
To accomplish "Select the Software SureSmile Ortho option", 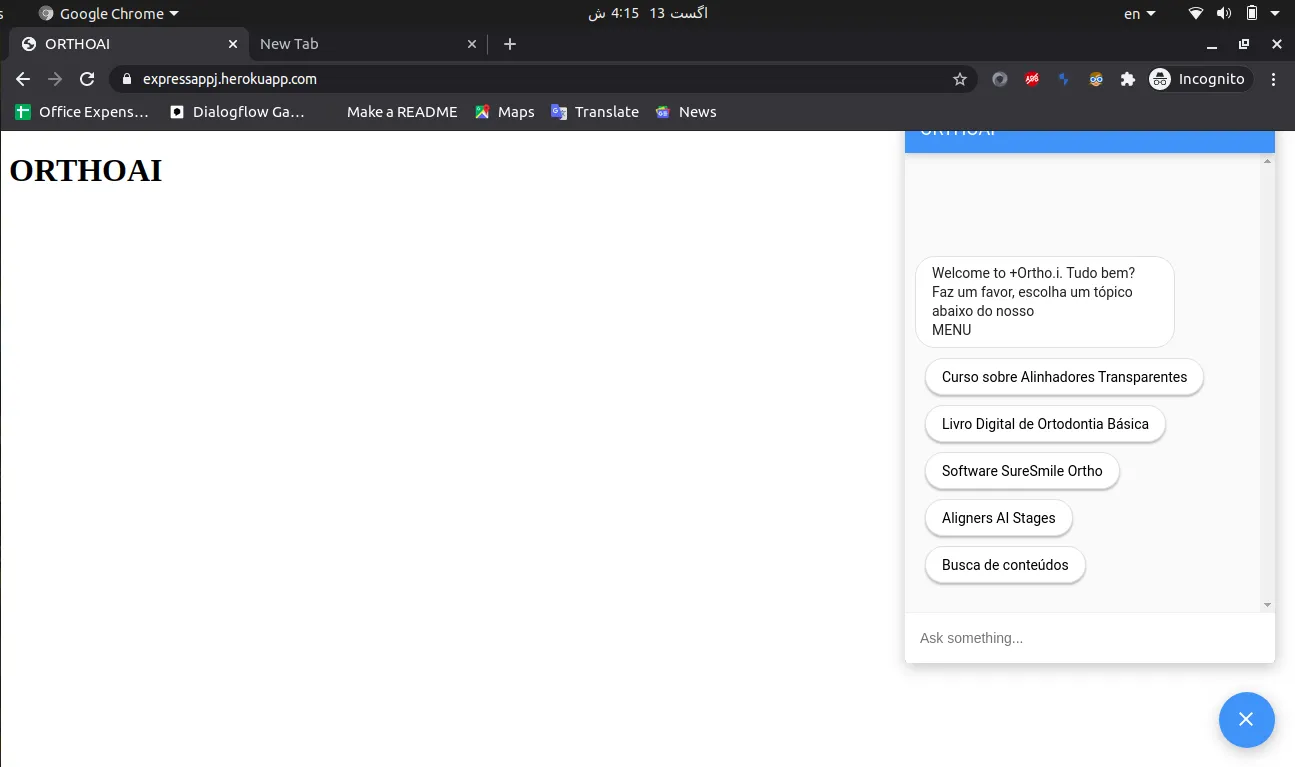I will pyautogui.click(x=1022, y=471).
